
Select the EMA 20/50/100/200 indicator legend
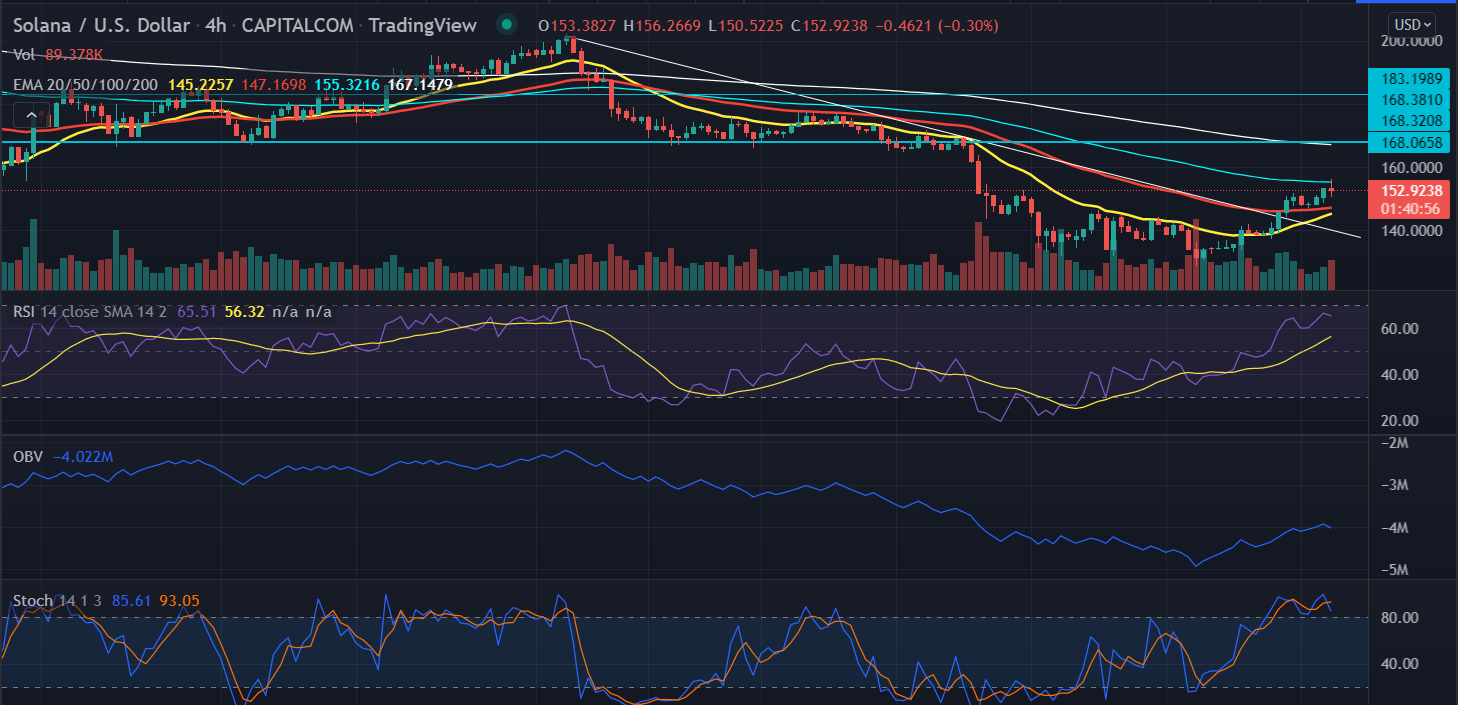[x=86, y=85]
